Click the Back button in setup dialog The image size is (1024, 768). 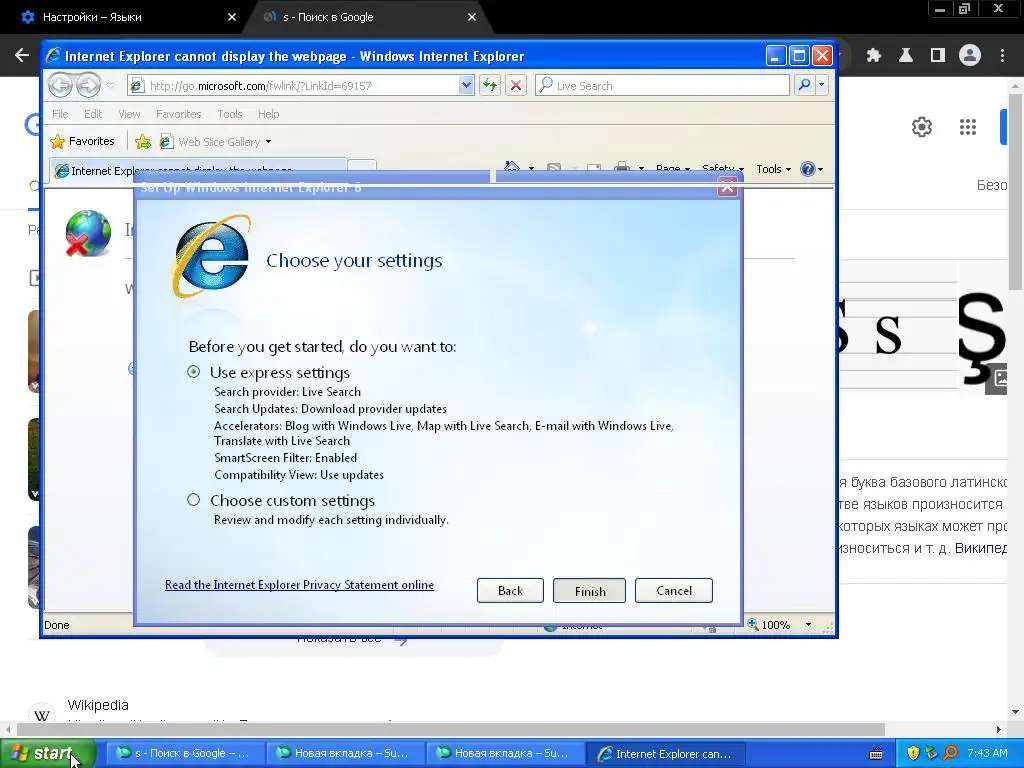510,591
